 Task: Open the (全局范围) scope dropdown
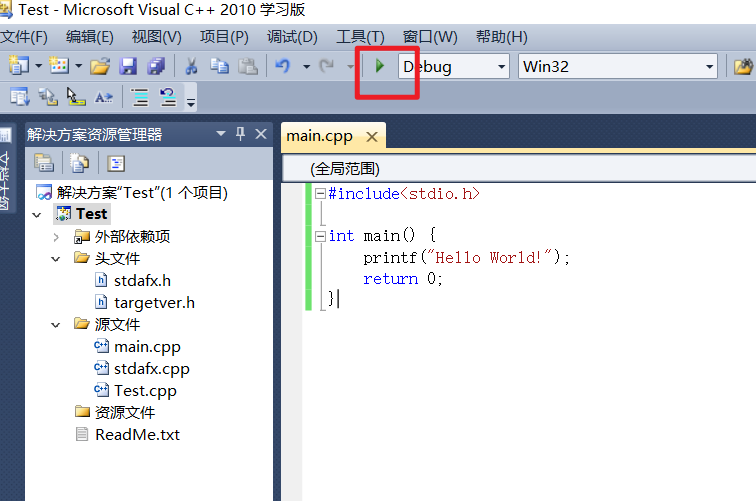click(x=519, y=169)
